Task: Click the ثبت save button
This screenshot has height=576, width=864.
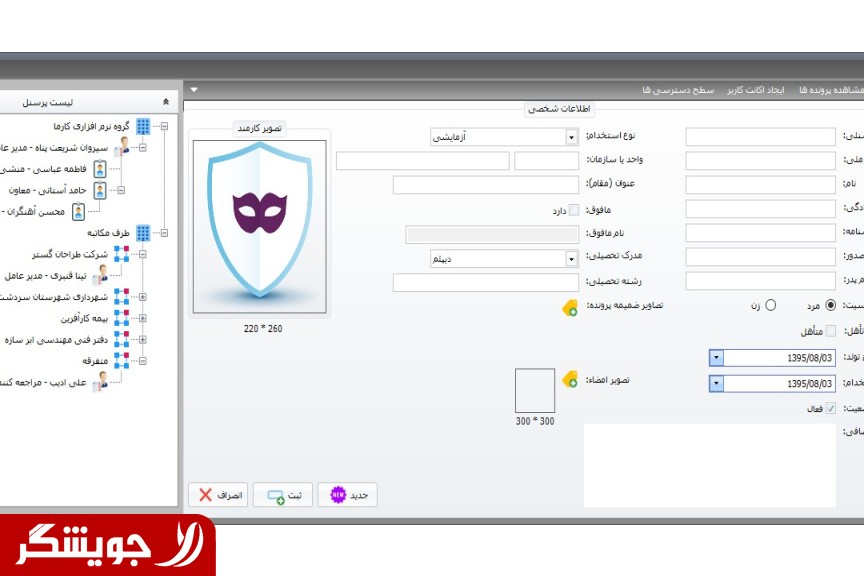Action: click(283, 495)
